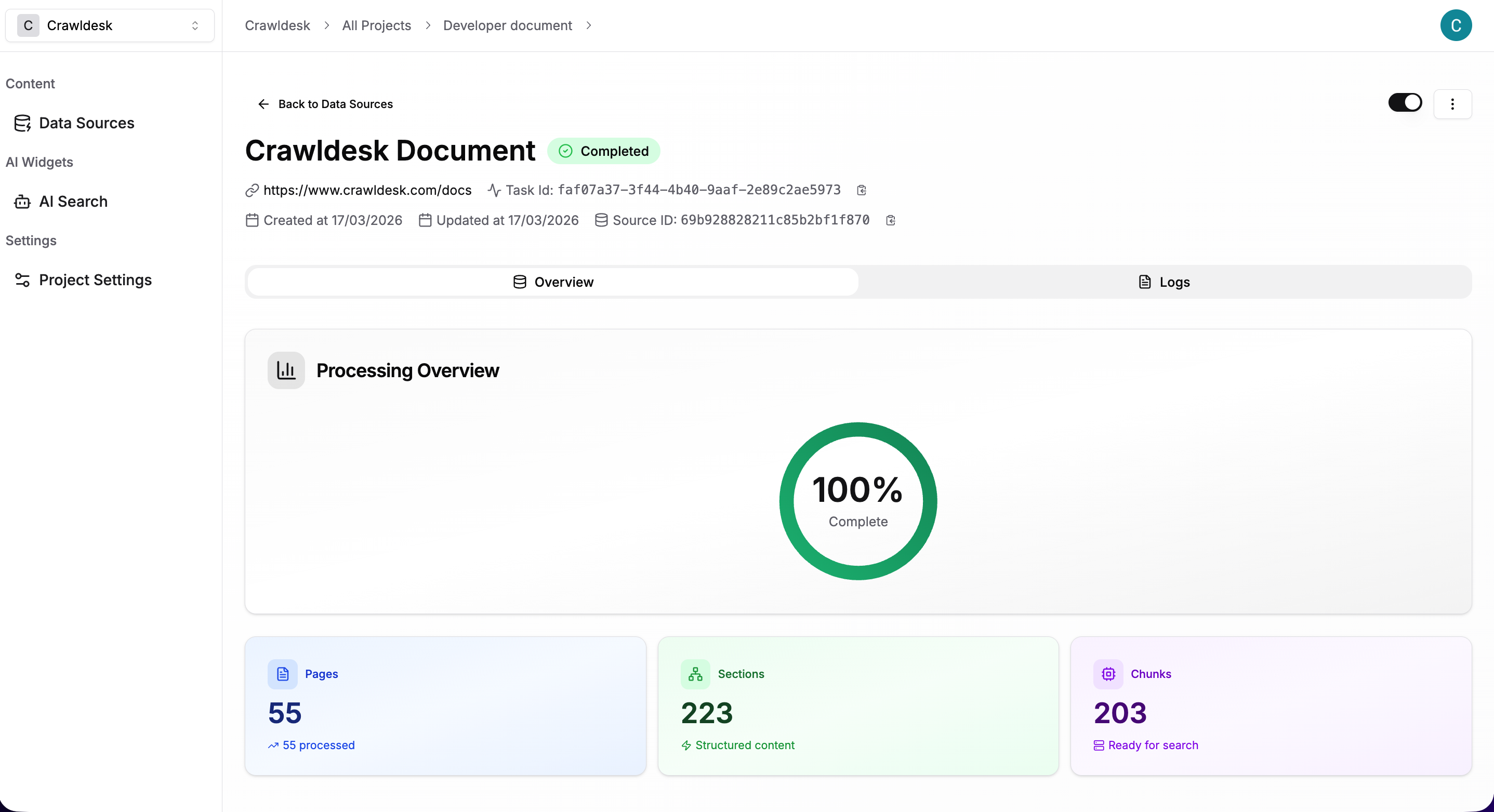Open the Crawldesk workspace selector

pyautogui.click(x=109, y=25)
